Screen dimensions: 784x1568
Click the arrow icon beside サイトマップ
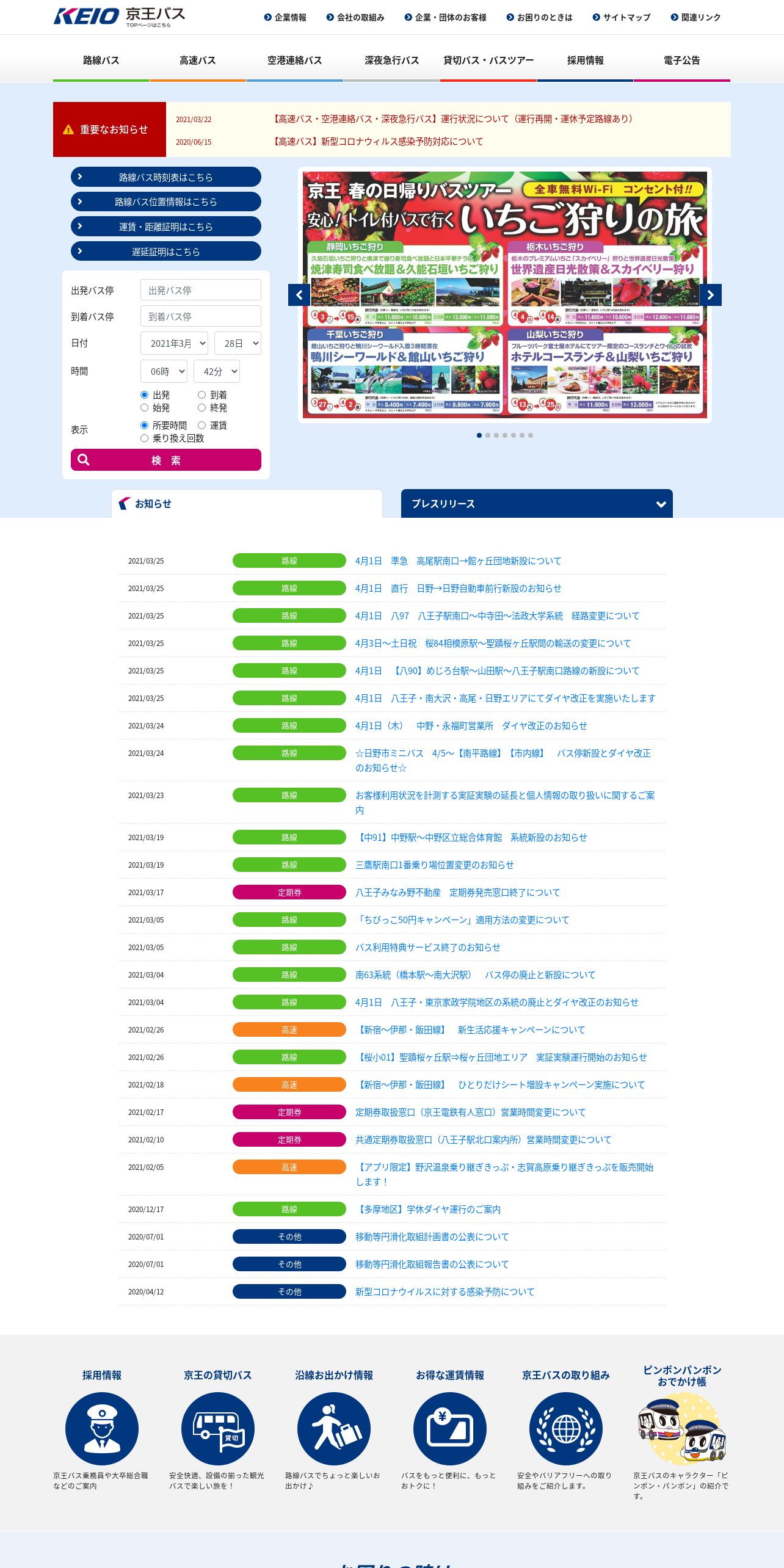coord(596,17)
